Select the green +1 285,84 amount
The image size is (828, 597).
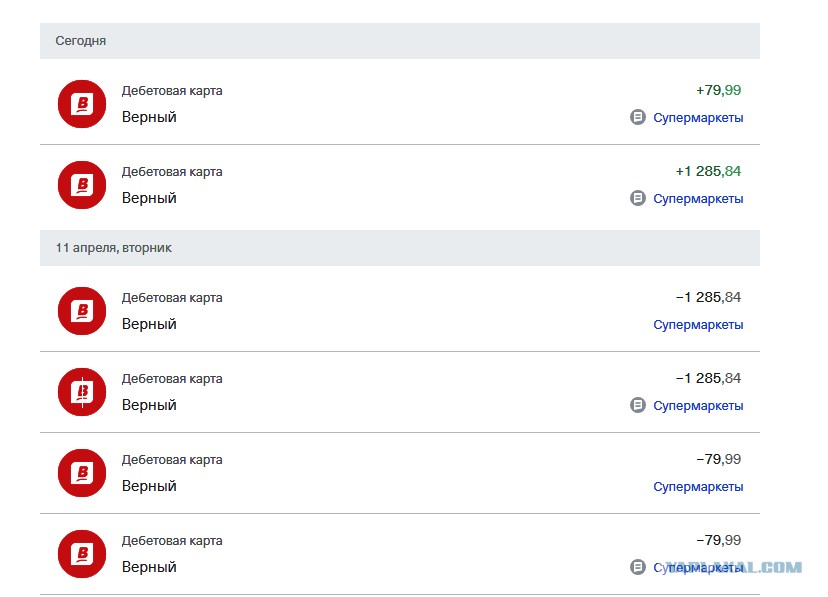(x=708, y=172)
